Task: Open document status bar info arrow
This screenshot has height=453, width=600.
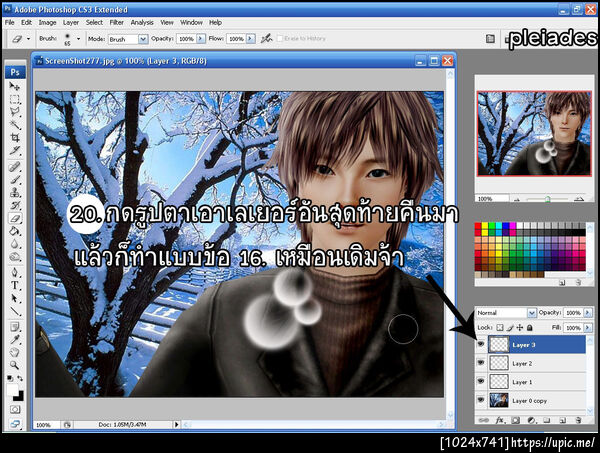Action: click(x=176, y=424)
